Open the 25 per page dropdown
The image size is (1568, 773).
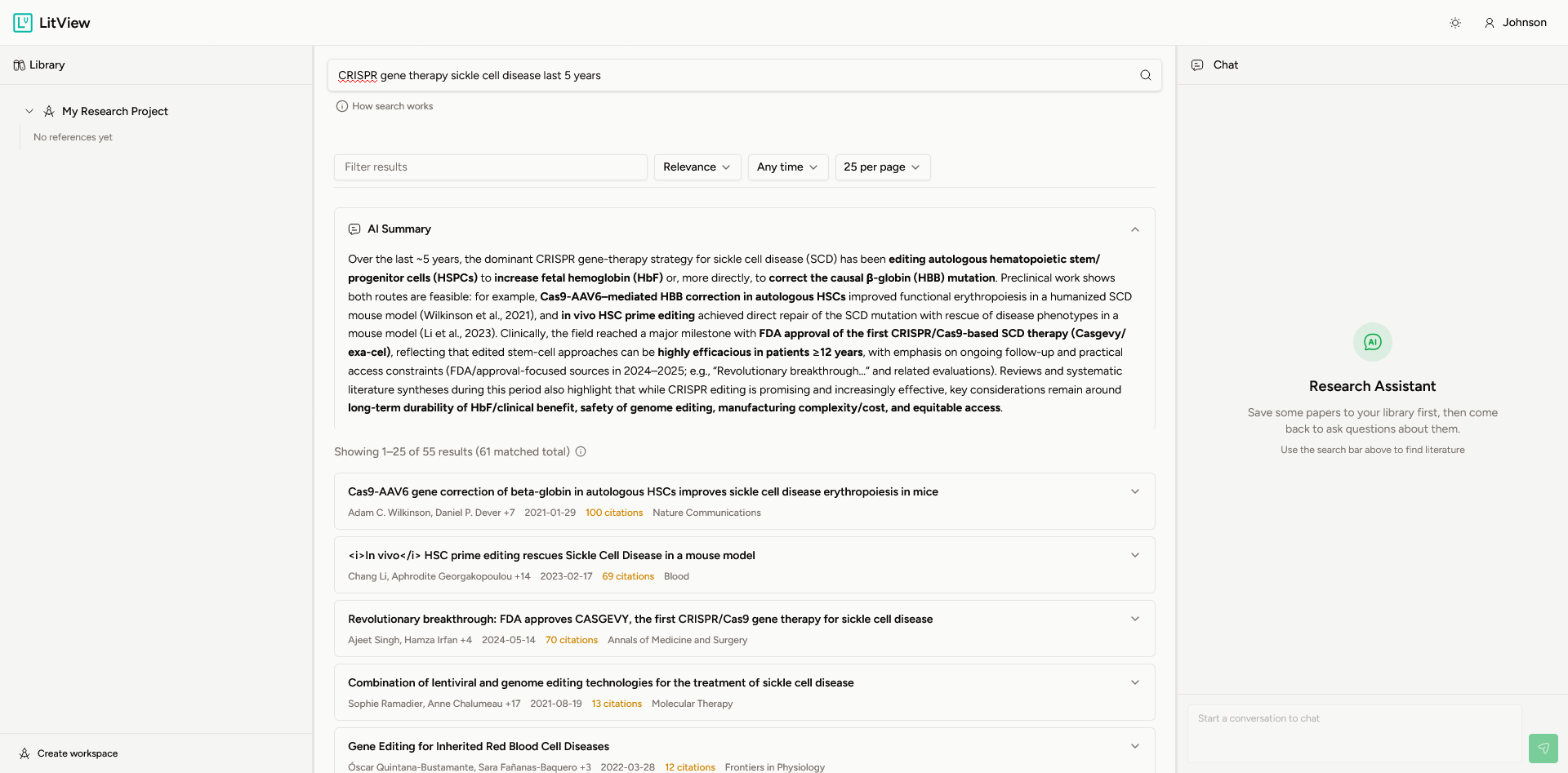(882, 167)
